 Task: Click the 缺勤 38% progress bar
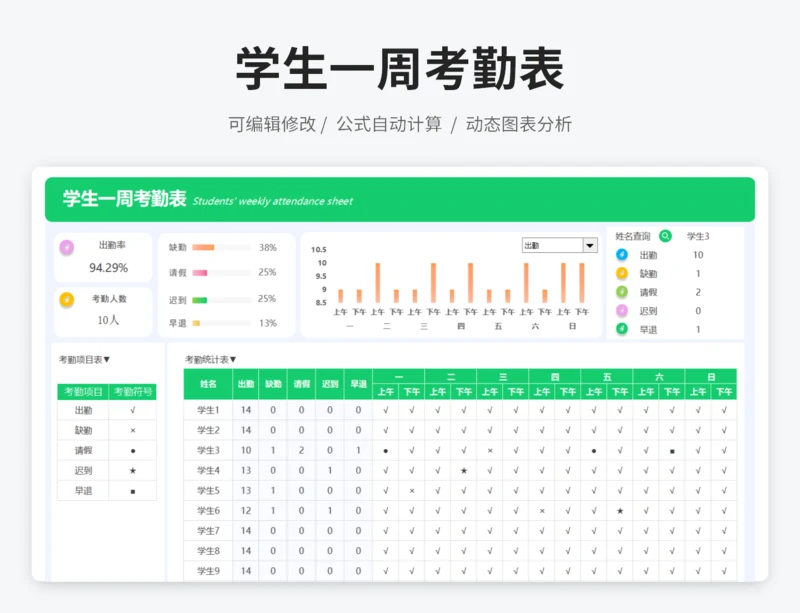pos(221,248)
